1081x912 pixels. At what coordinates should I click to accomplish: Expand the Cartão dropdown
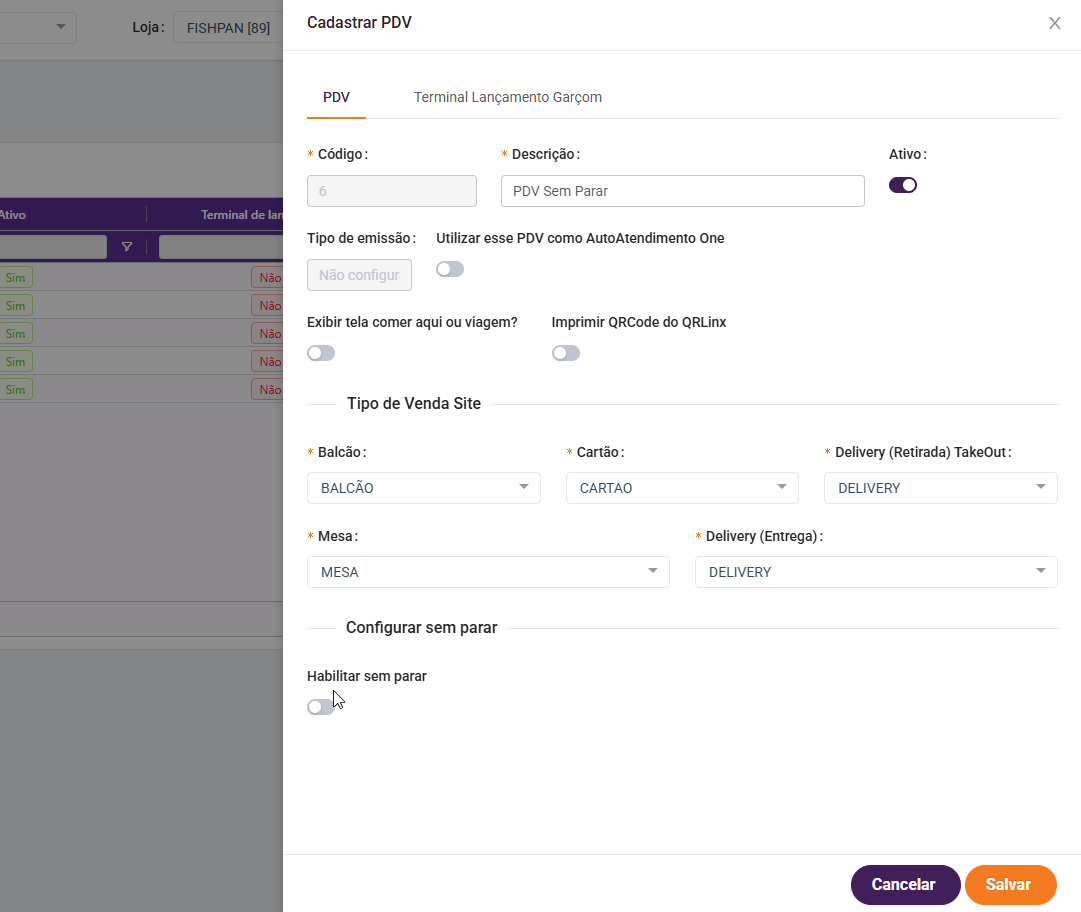[682, 488]
